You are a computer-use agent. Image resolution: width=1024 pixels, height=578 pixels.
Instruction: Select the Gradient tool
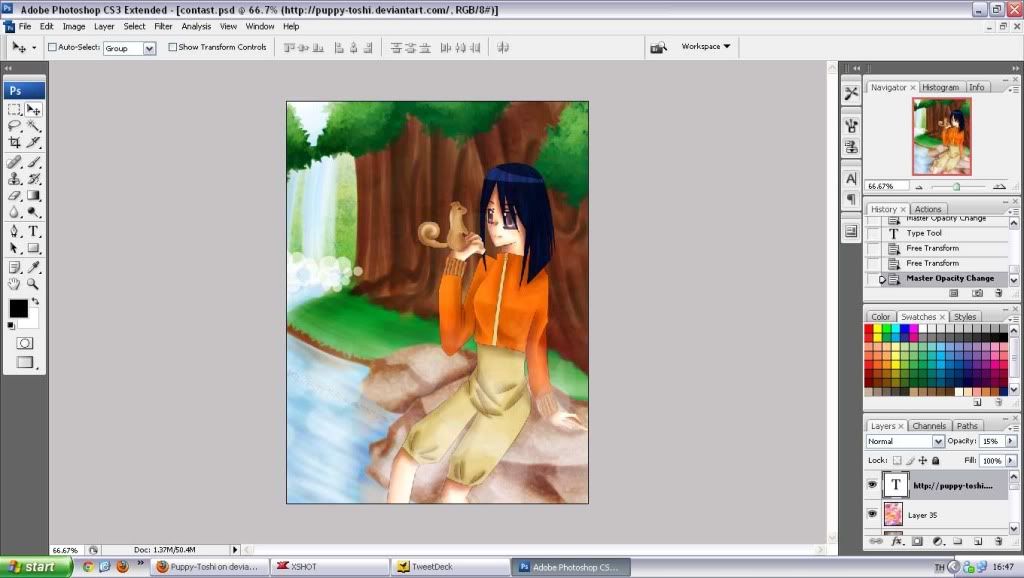[x=33, y=195]
